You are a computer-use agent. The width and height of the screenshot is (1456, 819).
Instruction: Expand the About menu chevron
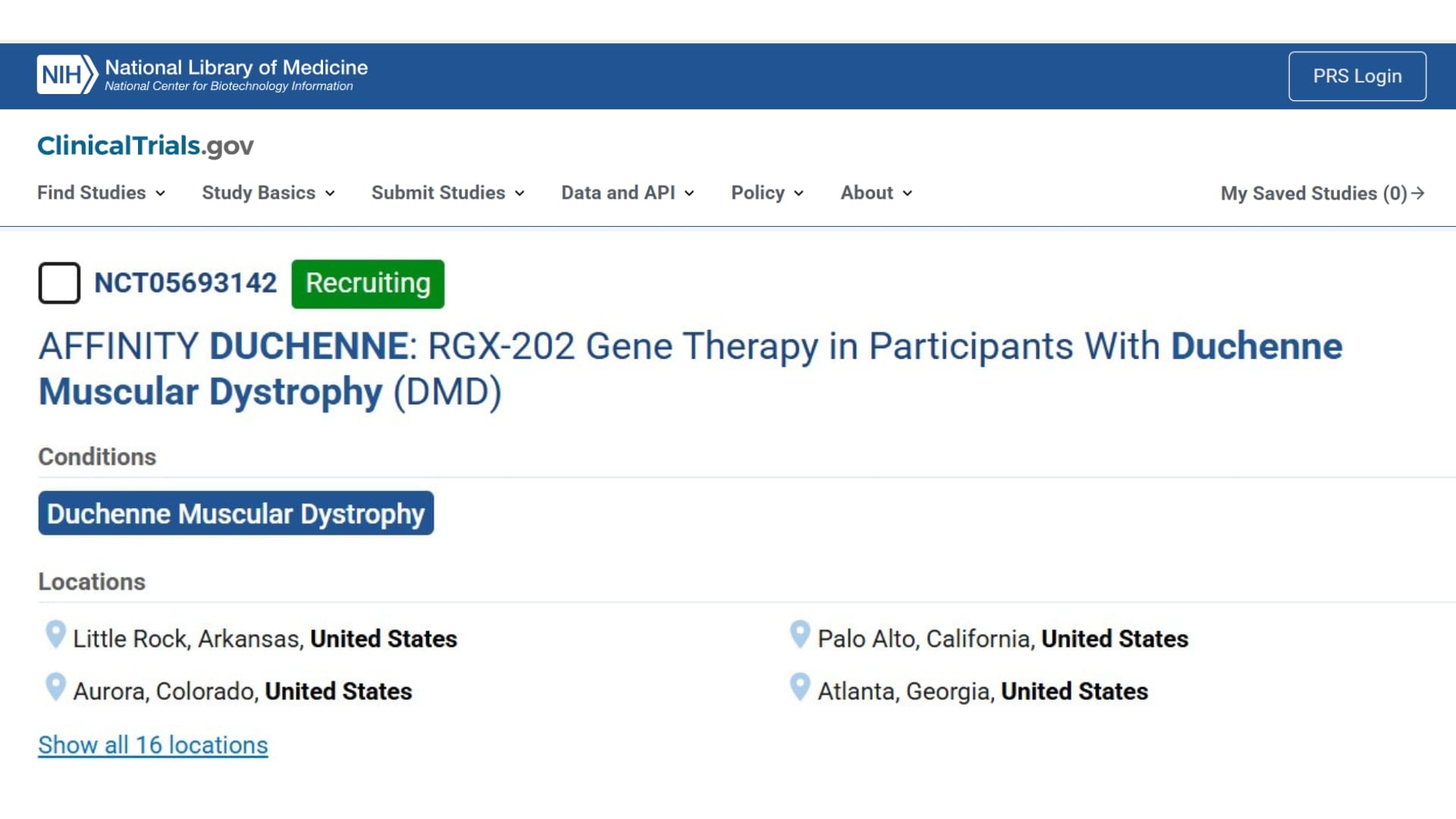click(x=907, y=193)
